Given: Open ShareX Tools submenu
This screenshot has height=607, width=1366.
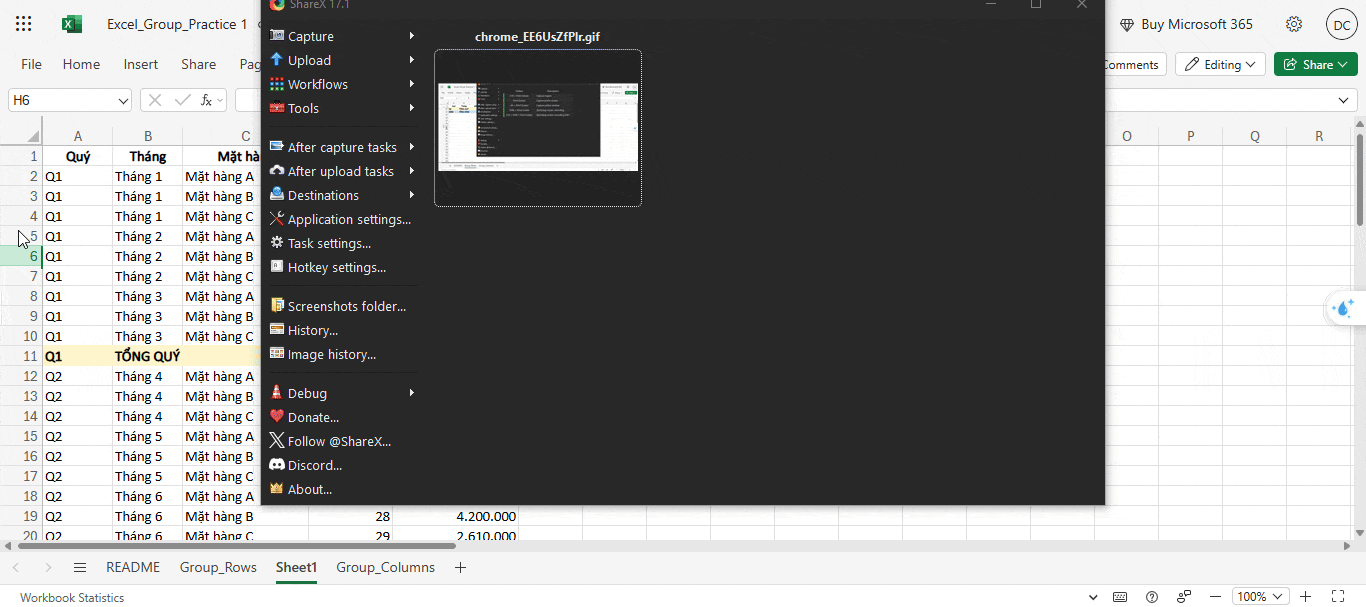Looking at the screenshot, I should [x=343, y=108].
